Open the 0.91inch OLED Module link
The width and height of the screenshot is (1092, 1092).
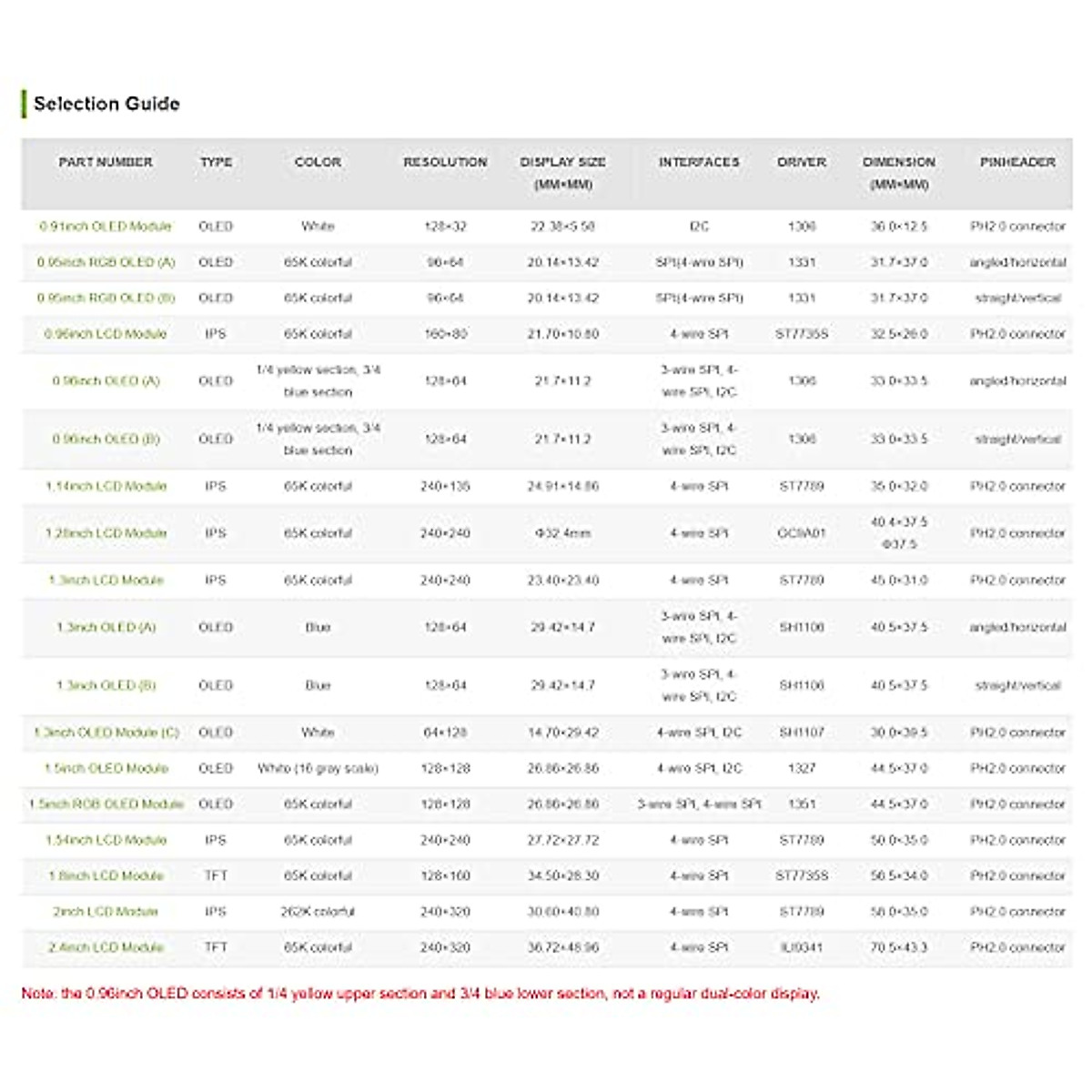[106, 227]
